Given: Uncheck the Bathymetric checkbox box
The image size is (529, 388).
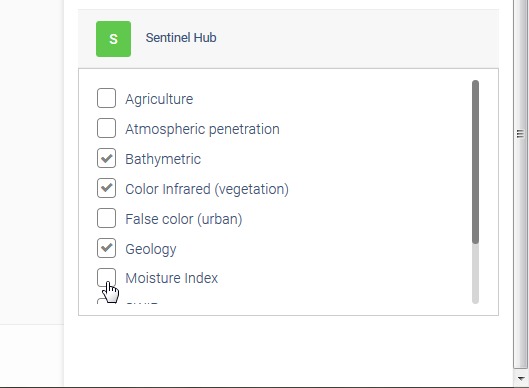Looking at the screenshot, I should [x=106, y=158].
